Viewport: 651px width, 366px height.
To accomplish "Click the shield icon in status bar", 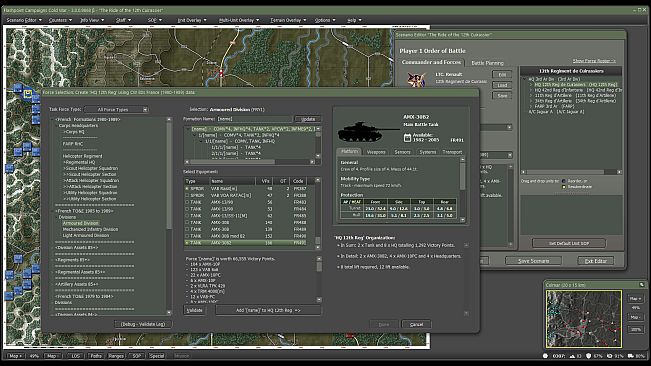I will (589, 356).
